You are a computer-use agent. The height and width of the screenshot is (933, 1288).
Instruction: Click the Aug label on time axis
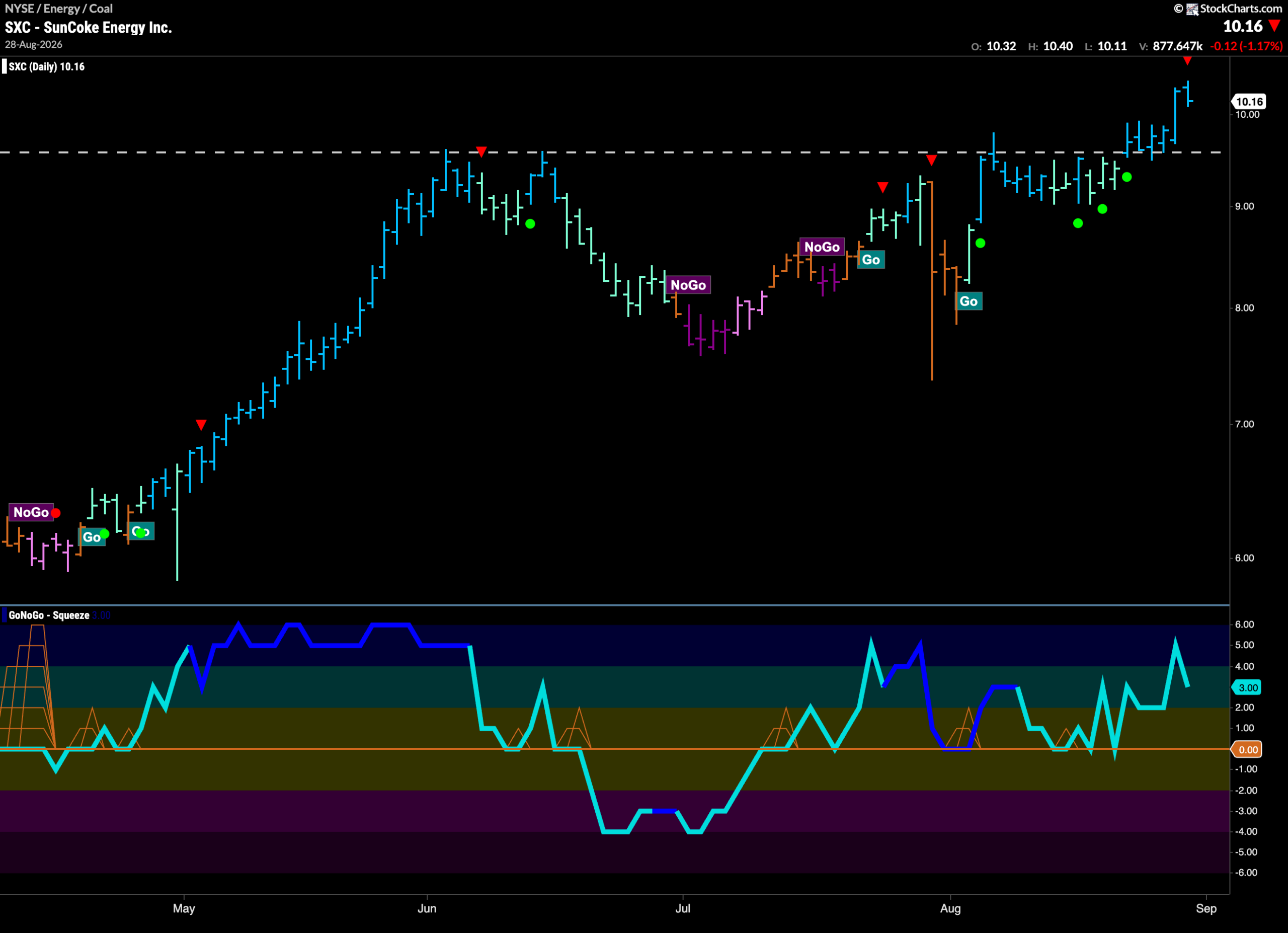click(951, 908)
